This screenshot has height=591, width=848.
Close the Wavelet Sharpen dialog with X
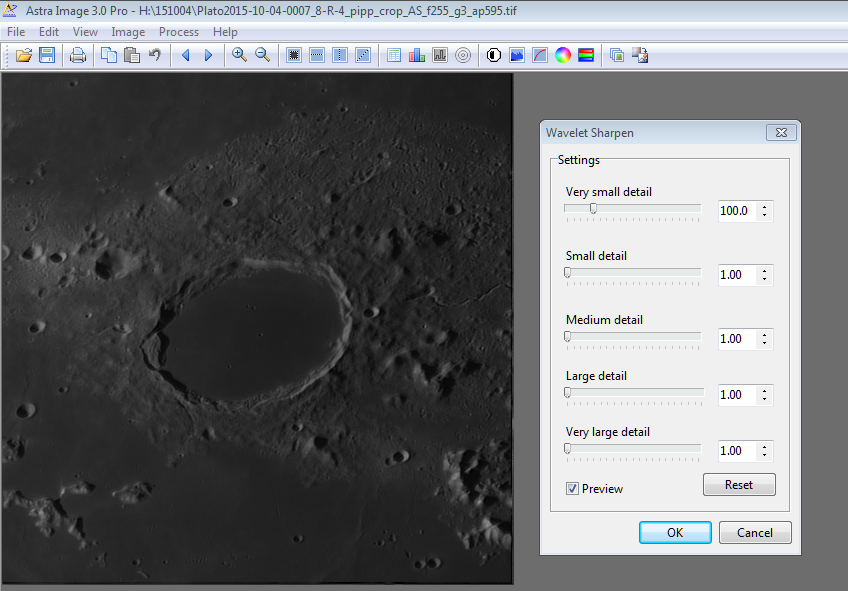tap(781, 132)
